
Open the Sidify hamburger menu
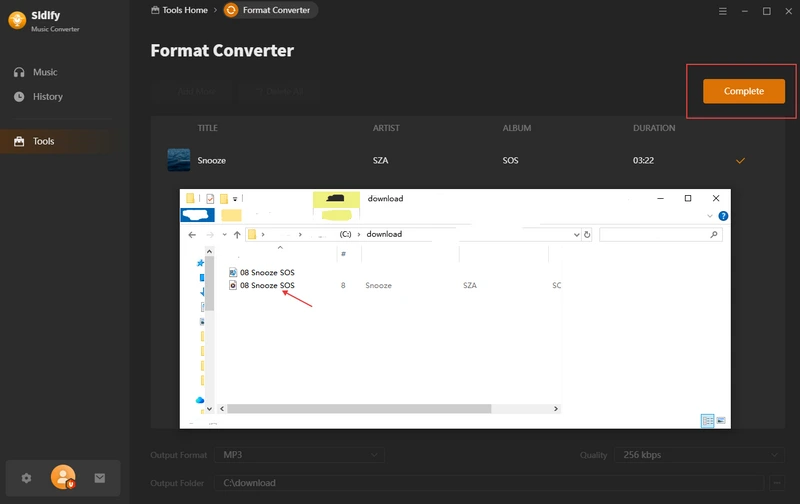click(722, 11)
